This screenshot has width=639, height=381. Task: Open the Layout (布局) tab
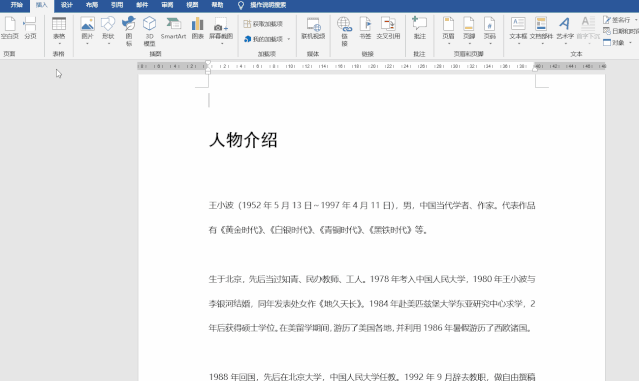point(92,5)
